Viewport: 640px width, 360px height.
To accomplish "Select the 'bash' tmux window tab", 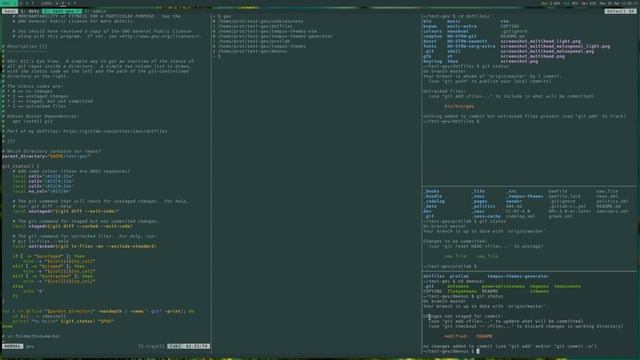I will [x=9, y=11].
